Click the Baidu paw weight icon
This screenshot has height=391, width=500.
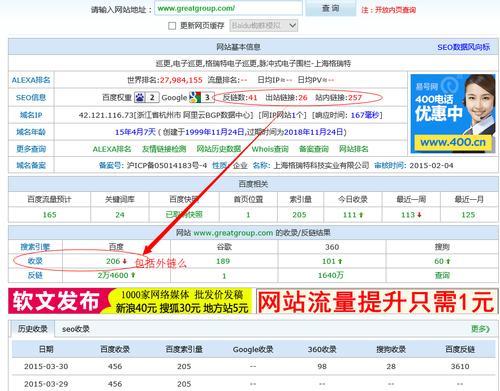140,97
